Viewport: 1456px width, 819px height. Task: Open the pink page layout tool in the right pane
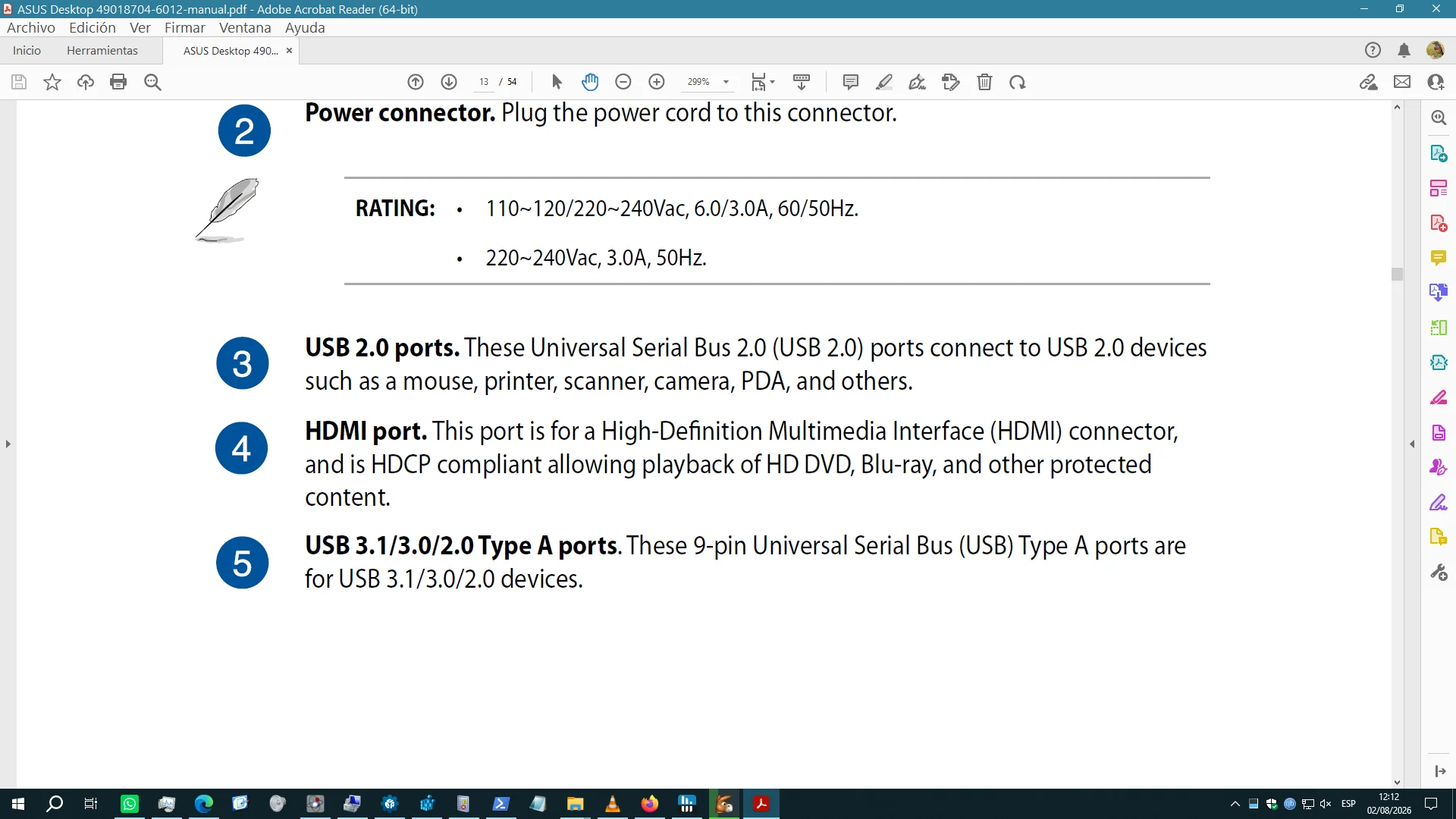[x=1439, y=188]
